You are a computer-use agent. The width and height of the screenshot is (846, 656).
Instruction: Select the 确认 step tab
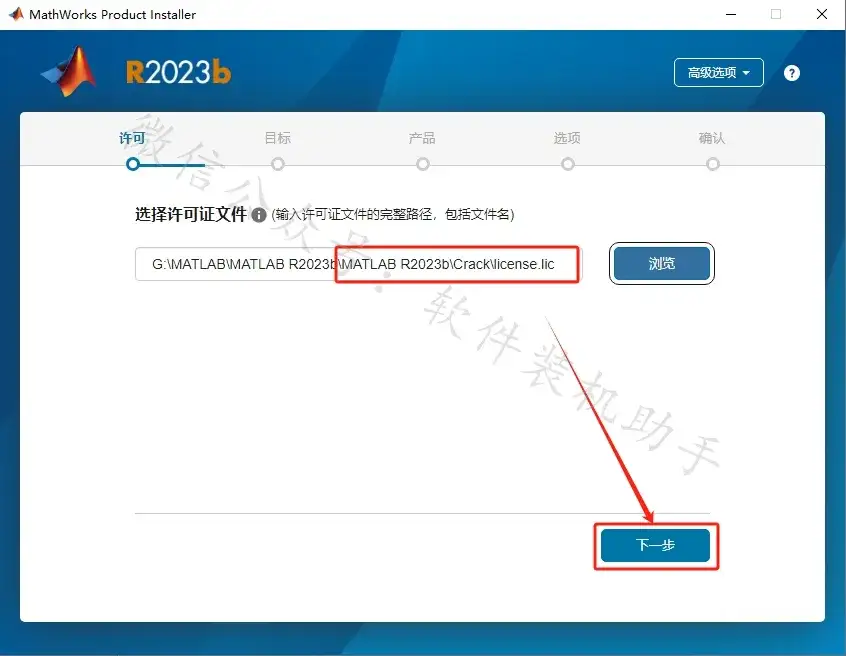click(x=712, y=138)
